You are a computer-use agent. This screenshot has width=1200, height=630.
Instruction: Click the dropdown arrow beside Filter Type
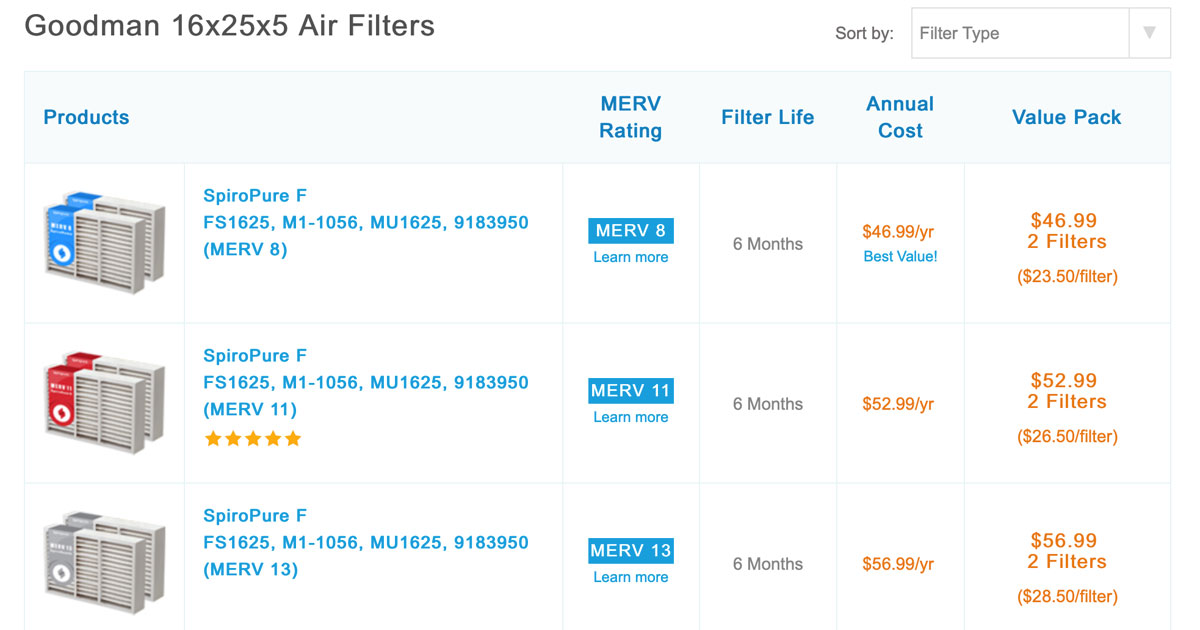[1150, 33]
